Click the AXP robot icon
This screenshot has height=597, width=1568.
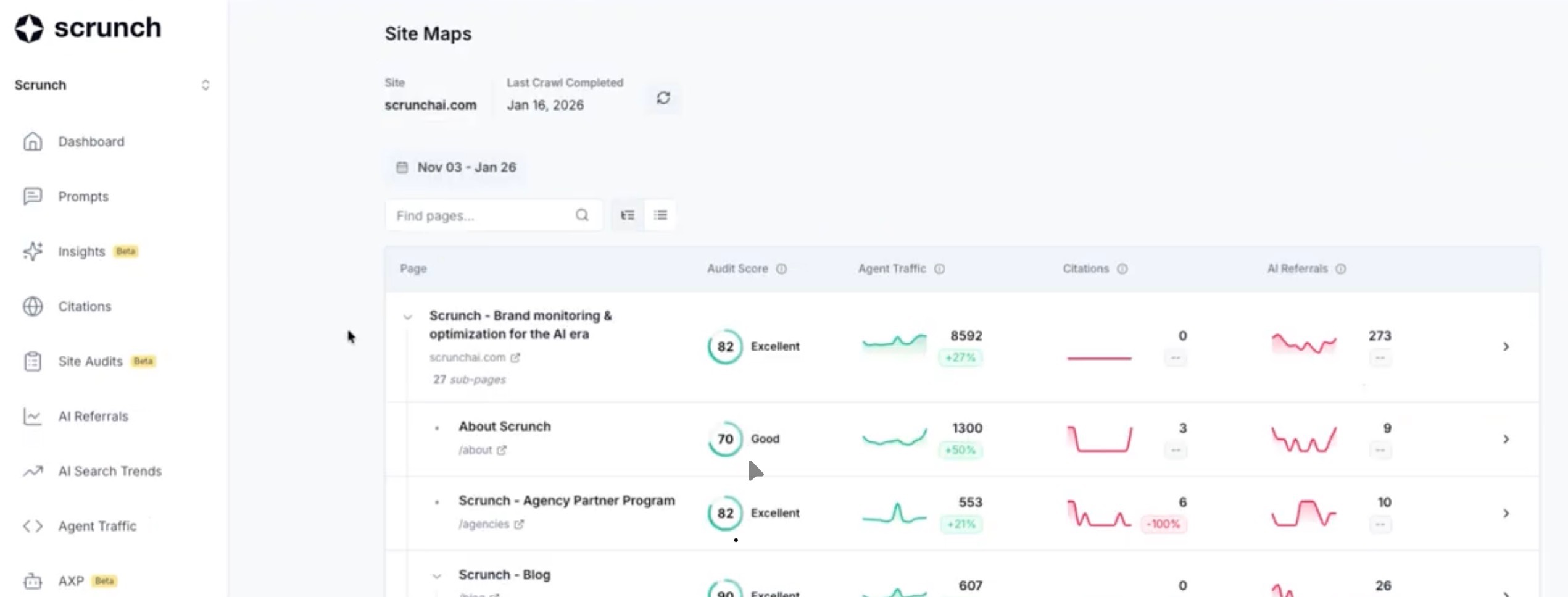point(33,581)
